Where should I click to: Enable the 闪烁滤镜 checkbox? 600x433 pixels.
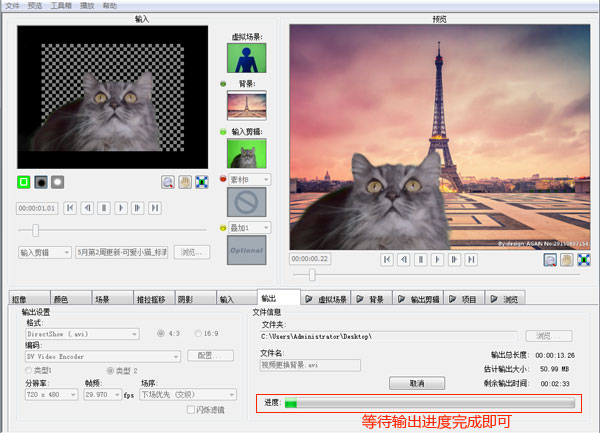(x=191, y=410)
